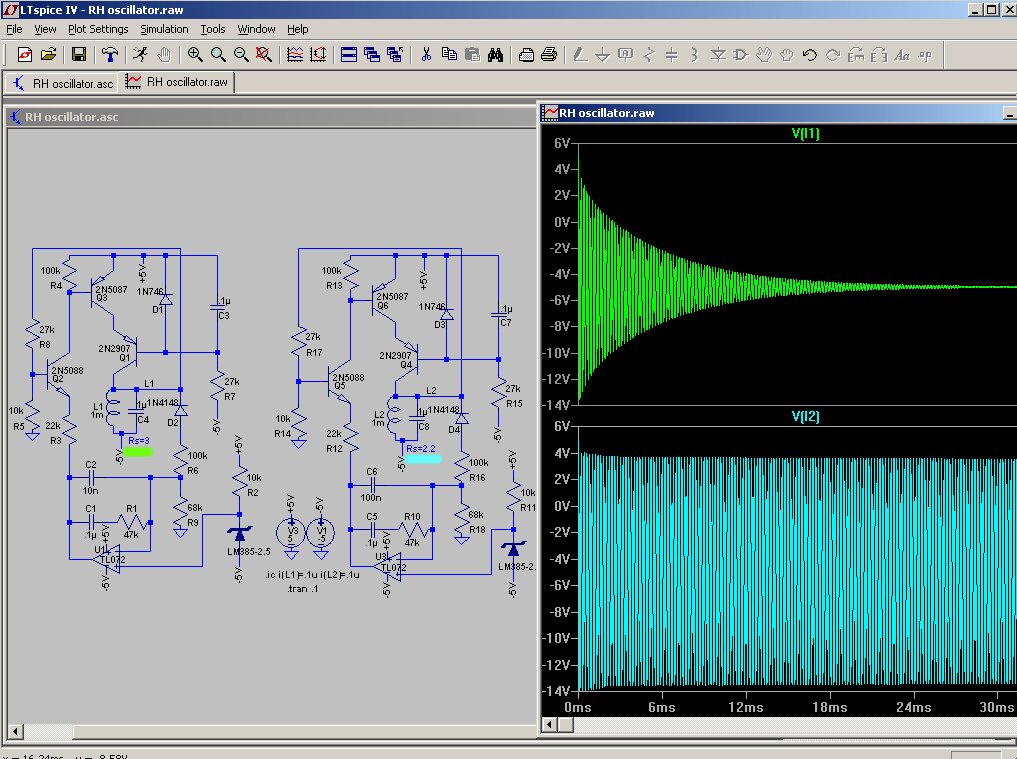1017x759 pixels.
Task: Click the Cut scissors icon
Action: coord(425,55)
